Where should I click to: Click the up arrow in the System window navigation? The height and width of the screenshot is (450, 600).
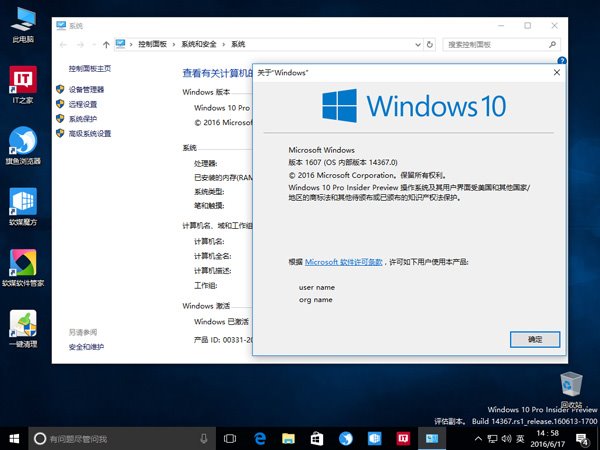(106, 44)
